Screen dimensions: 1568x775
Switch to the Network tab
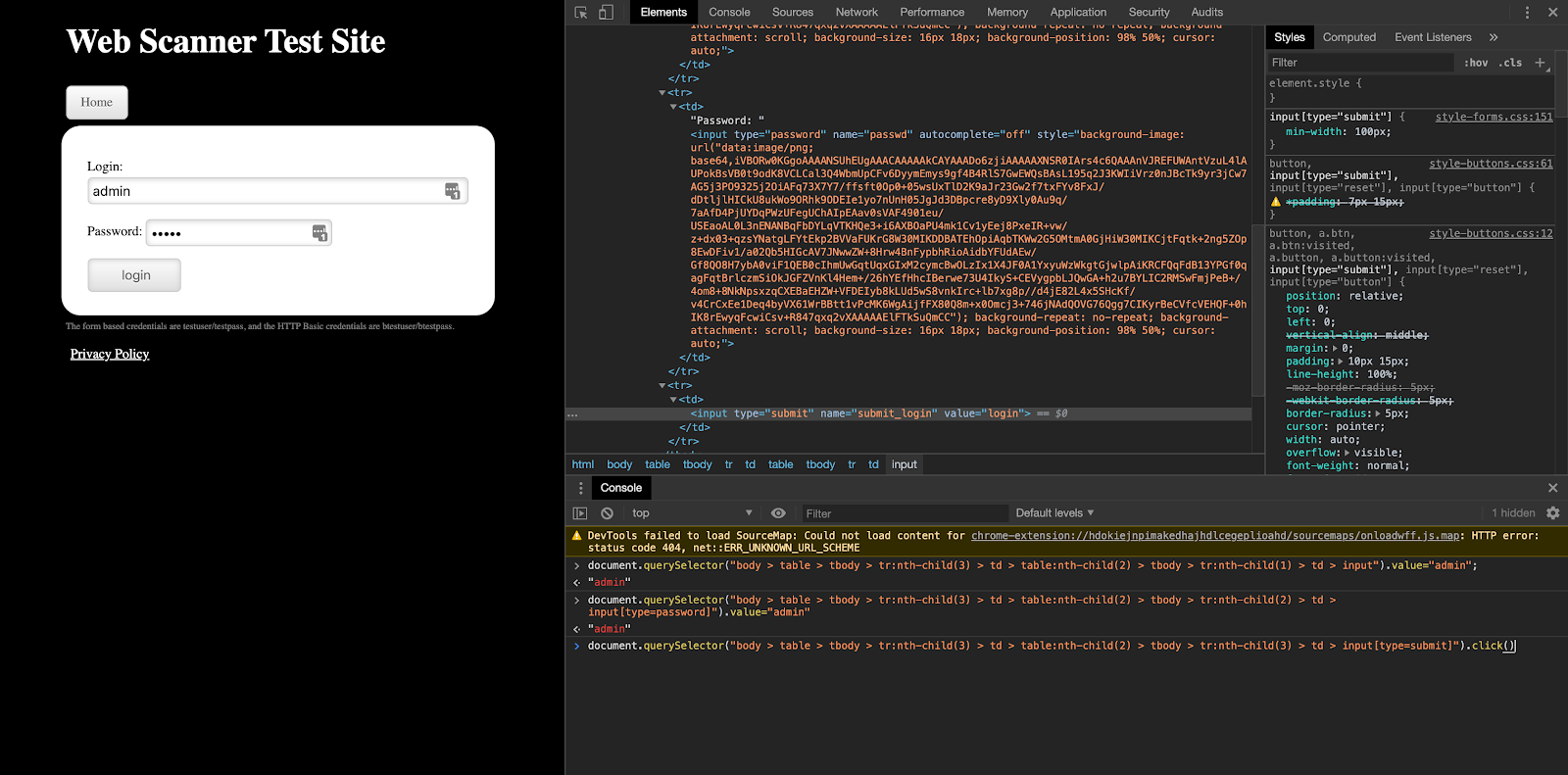click(857, 13)
